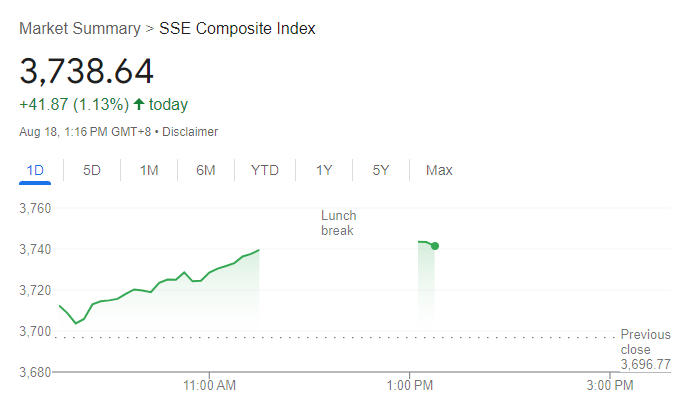Switch to the 5D chart tab
Viewport: 691px width, 401px height.
pos(92,170)
